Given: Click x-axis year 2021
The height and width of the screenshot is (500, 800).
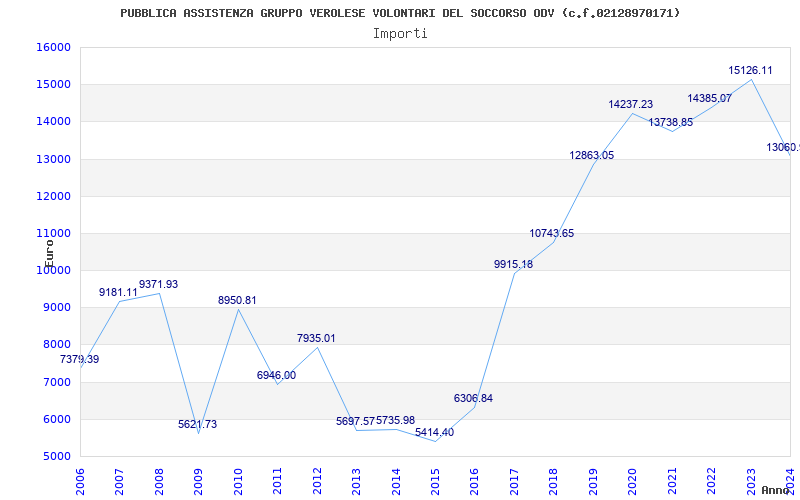Looking at the screenshot, I should pyautogui.click(x=672, y=480).
